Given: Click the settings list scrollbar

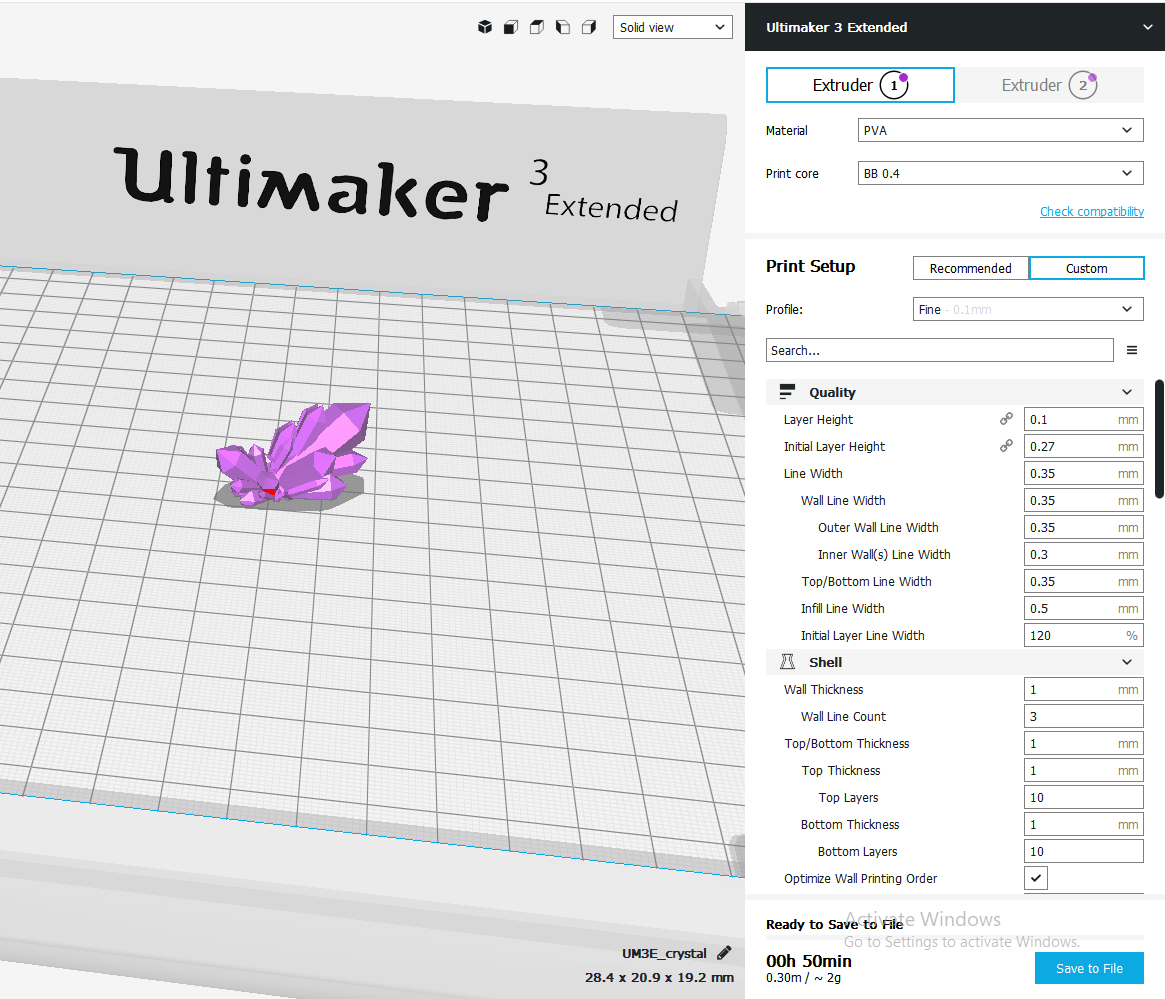Looking at the screenshot, I should pyautogui.click(x=1159, y=440).
